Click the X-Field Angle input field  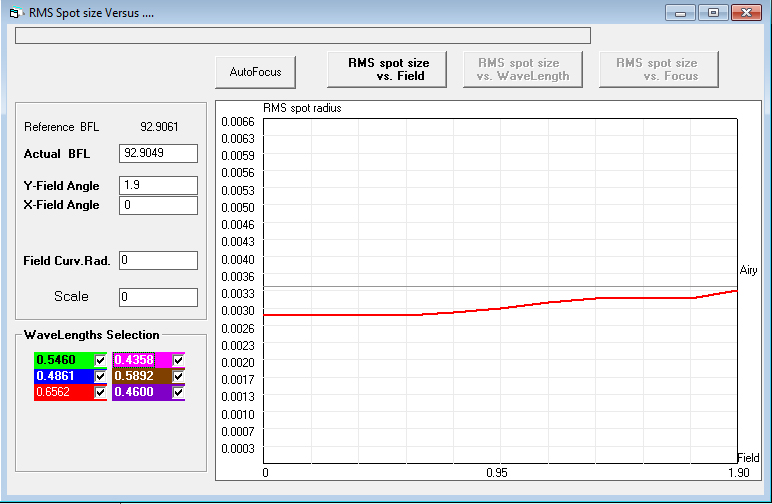pyautogui.click(x=159, y=205)
